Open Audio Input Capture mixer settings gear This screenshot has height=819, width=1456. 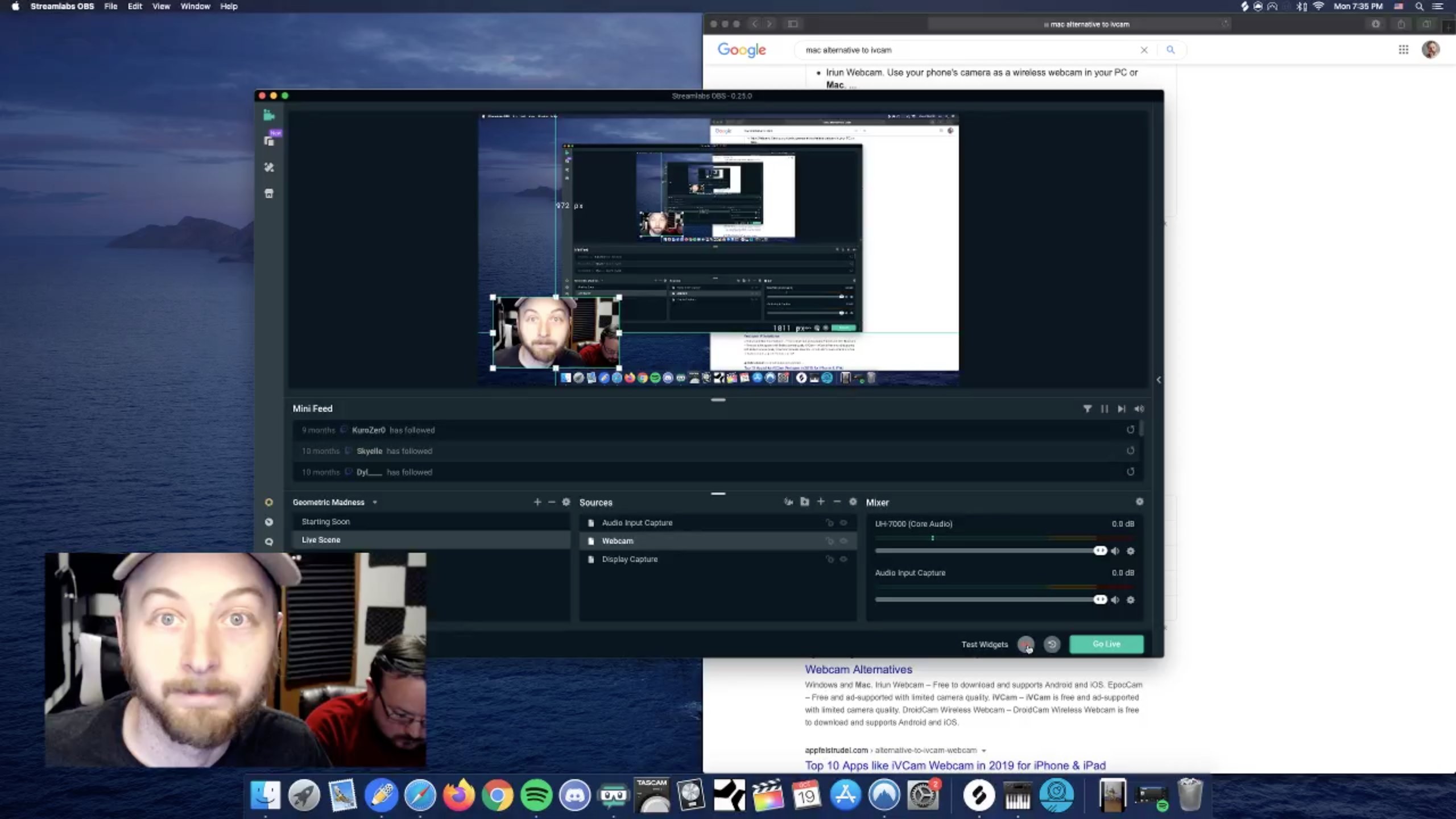tap(1131, 599)
